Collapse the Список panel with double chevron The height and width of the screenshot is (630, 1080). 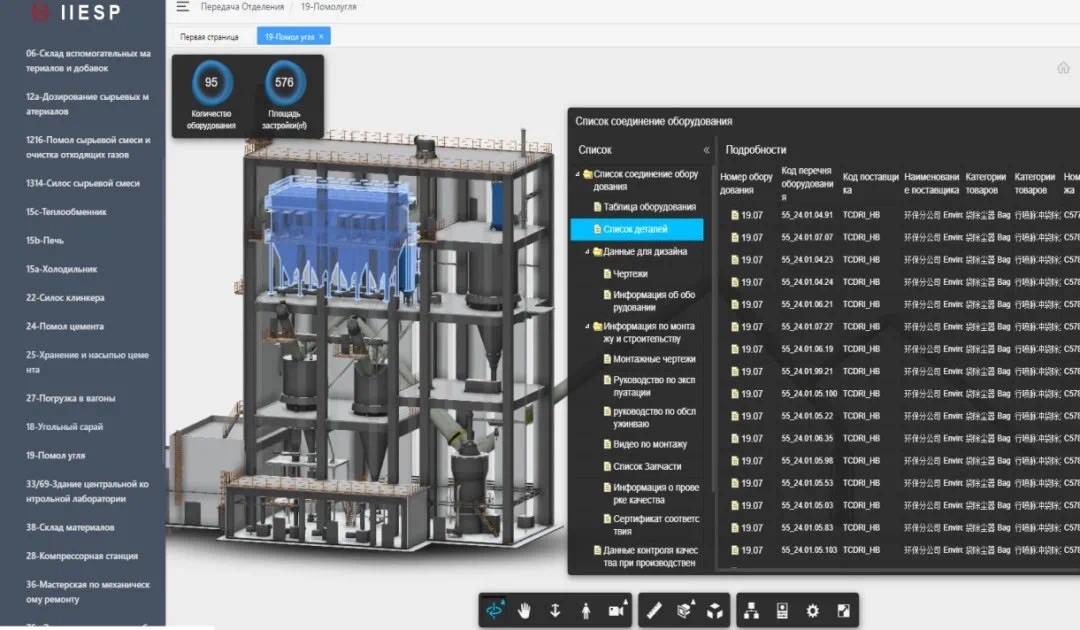coord(706,150)
